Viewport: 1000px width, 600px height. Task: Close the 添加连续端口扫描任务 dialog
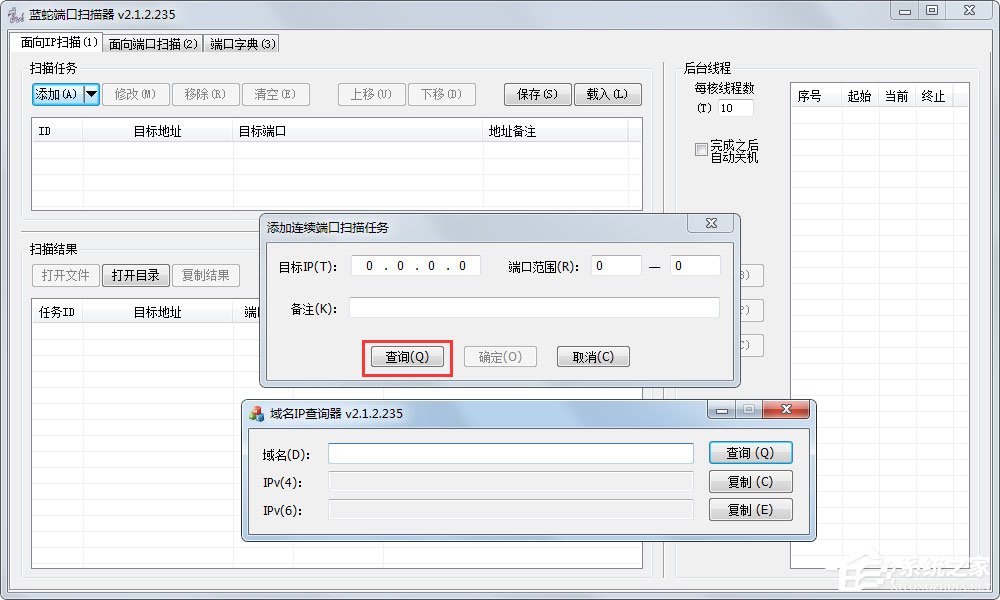point(711,225)
